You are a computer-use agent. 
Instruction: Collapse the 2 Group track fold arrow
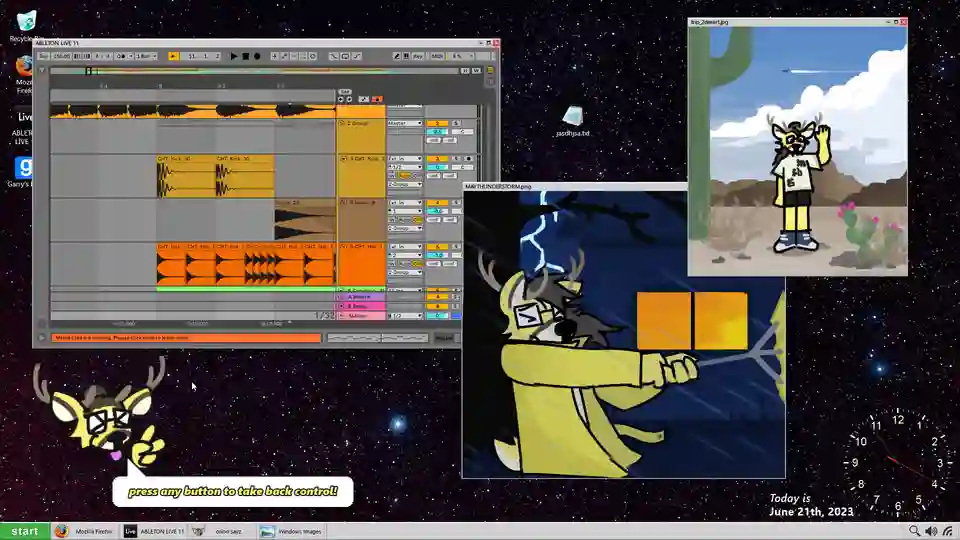click(342, 123)
